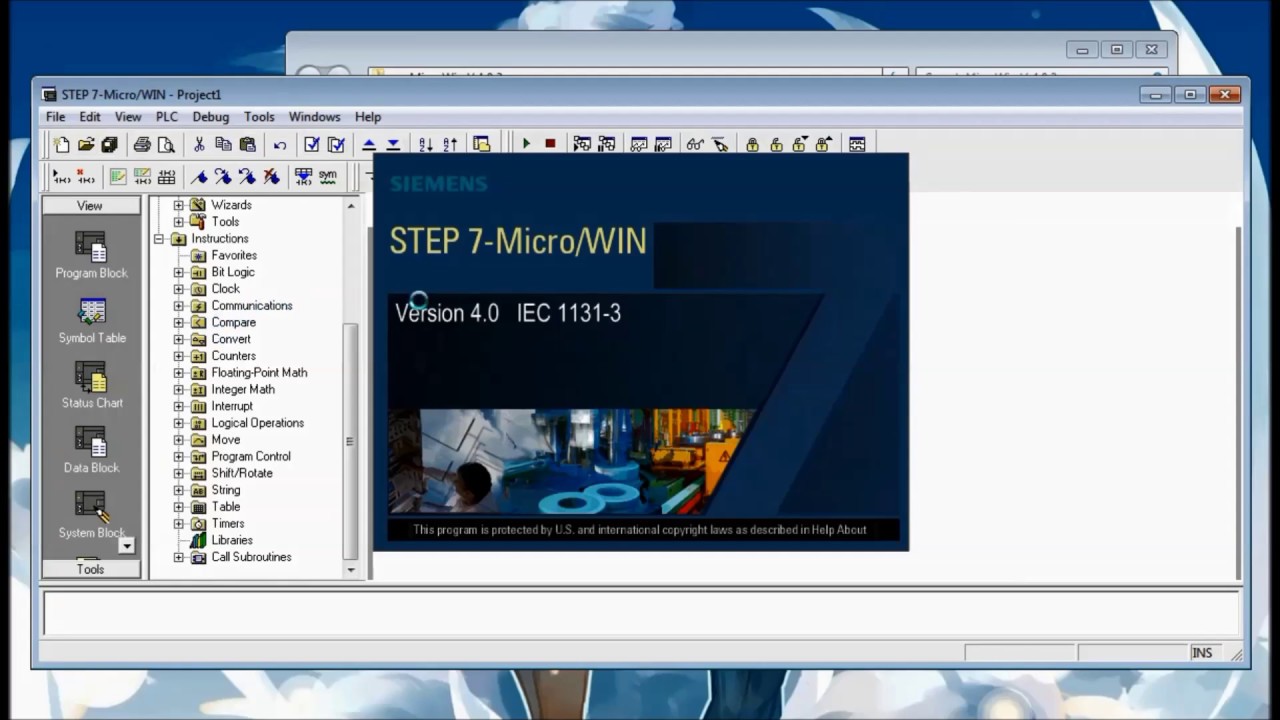Create a new project via toolbar icon

pos(62,144)
